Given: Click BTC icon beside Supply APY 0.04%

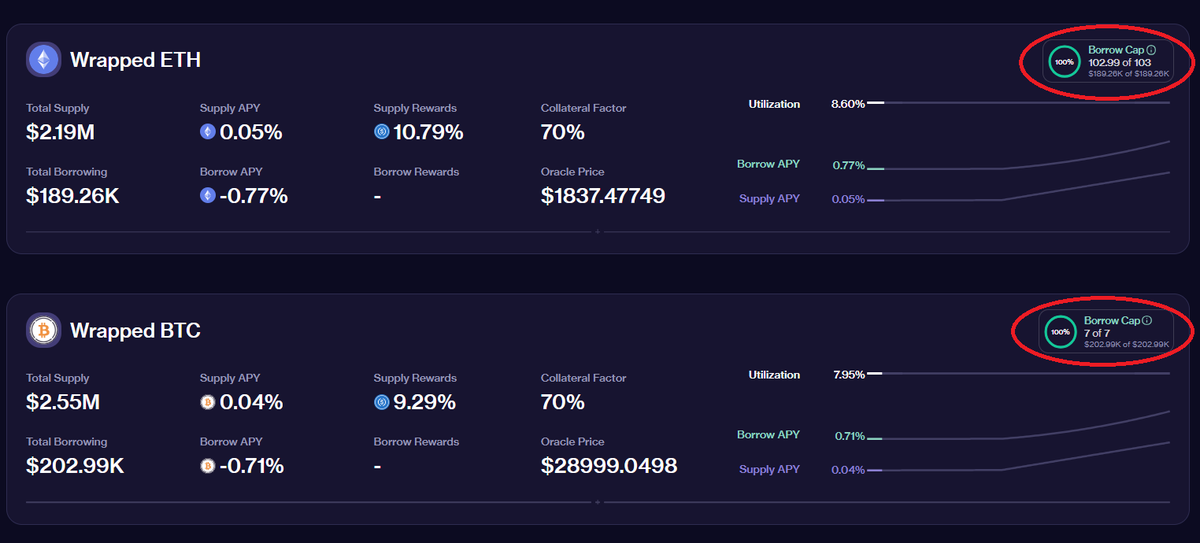Looking at the screenshot, I should click(x=208, y=403).
